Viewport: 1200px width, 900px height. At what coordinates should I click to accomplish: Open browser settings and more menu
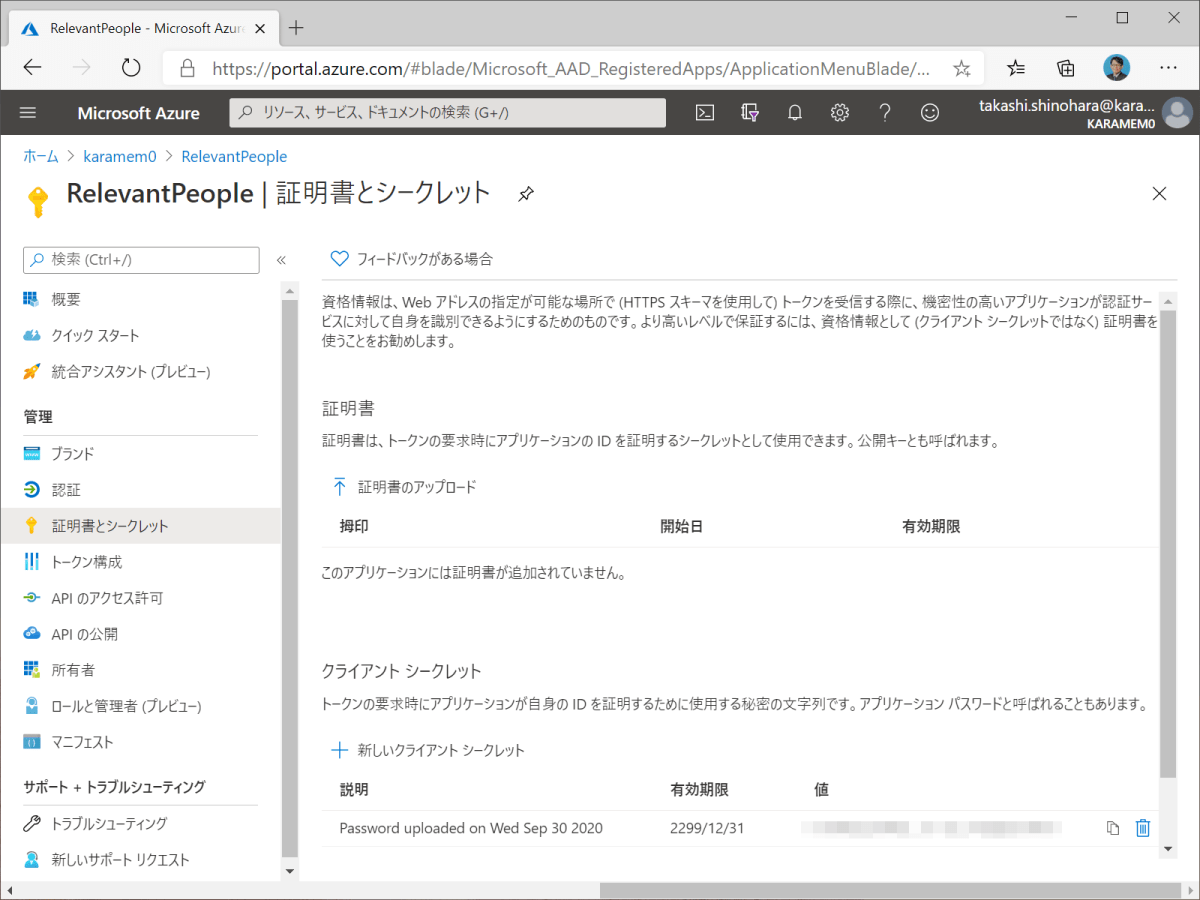tap(1167, 68)
